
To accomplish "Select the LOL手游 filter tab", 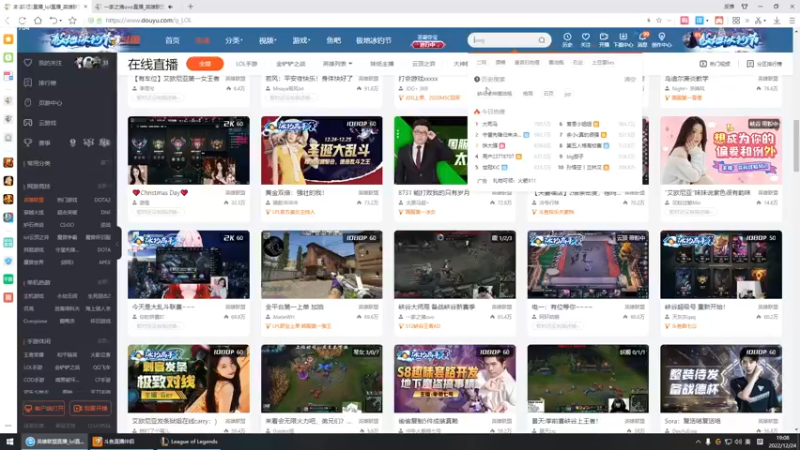I will pyautogui.click(x=246, y=64).
